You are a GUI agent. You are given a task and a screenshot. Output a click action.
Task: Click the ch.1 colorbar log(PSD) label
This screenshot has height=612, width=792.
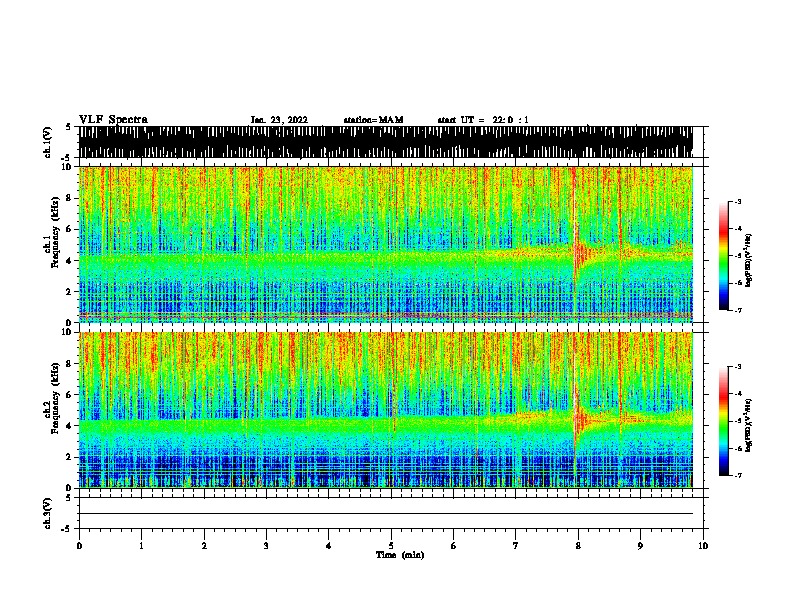[749, 260]
